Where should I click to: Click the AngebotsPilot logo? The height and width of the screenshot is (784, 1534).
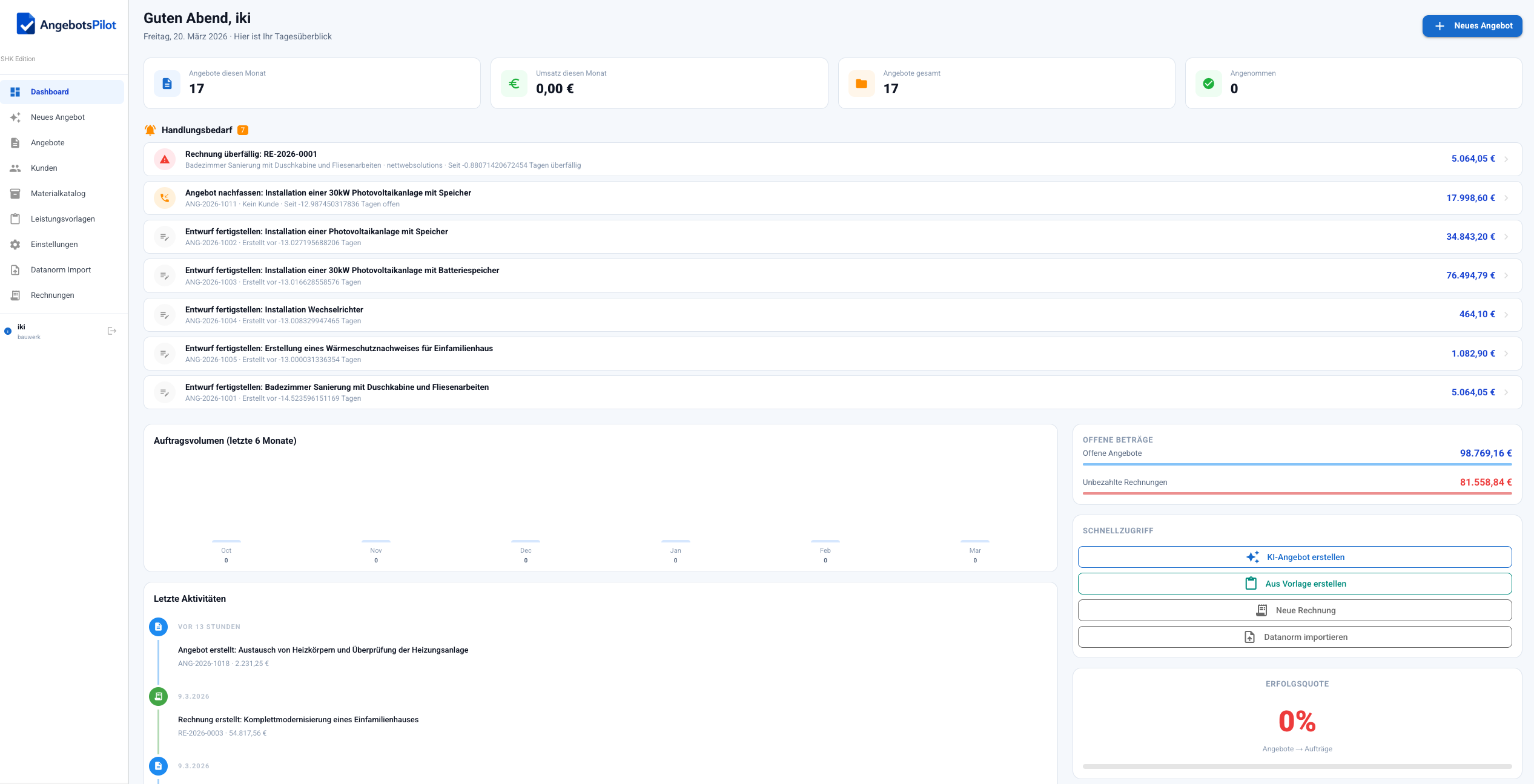[x=65, y=25]
